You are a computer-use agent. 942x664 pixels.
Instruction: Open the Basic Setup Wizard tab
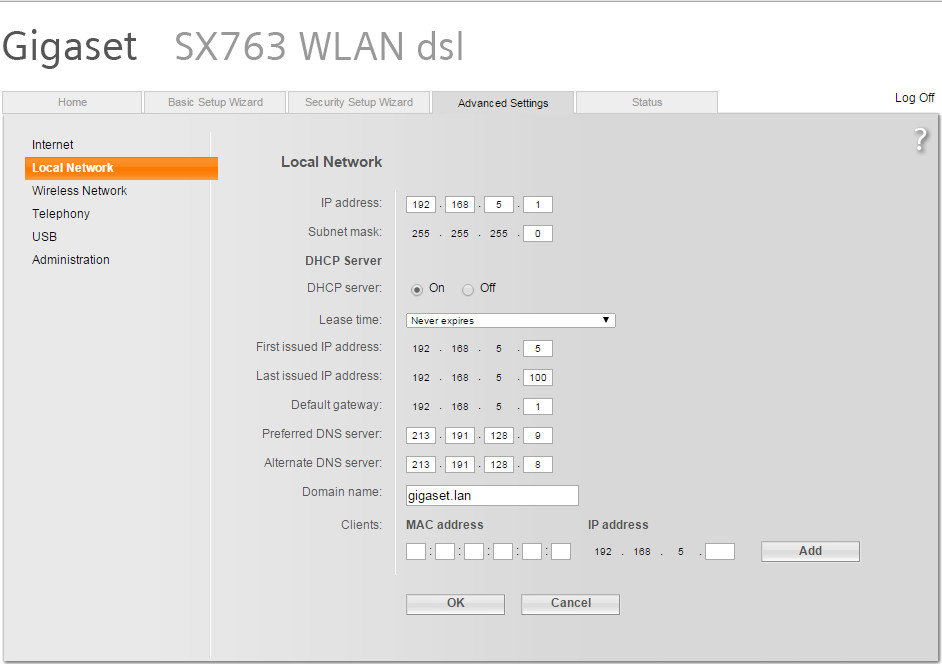tap(215, 103)
